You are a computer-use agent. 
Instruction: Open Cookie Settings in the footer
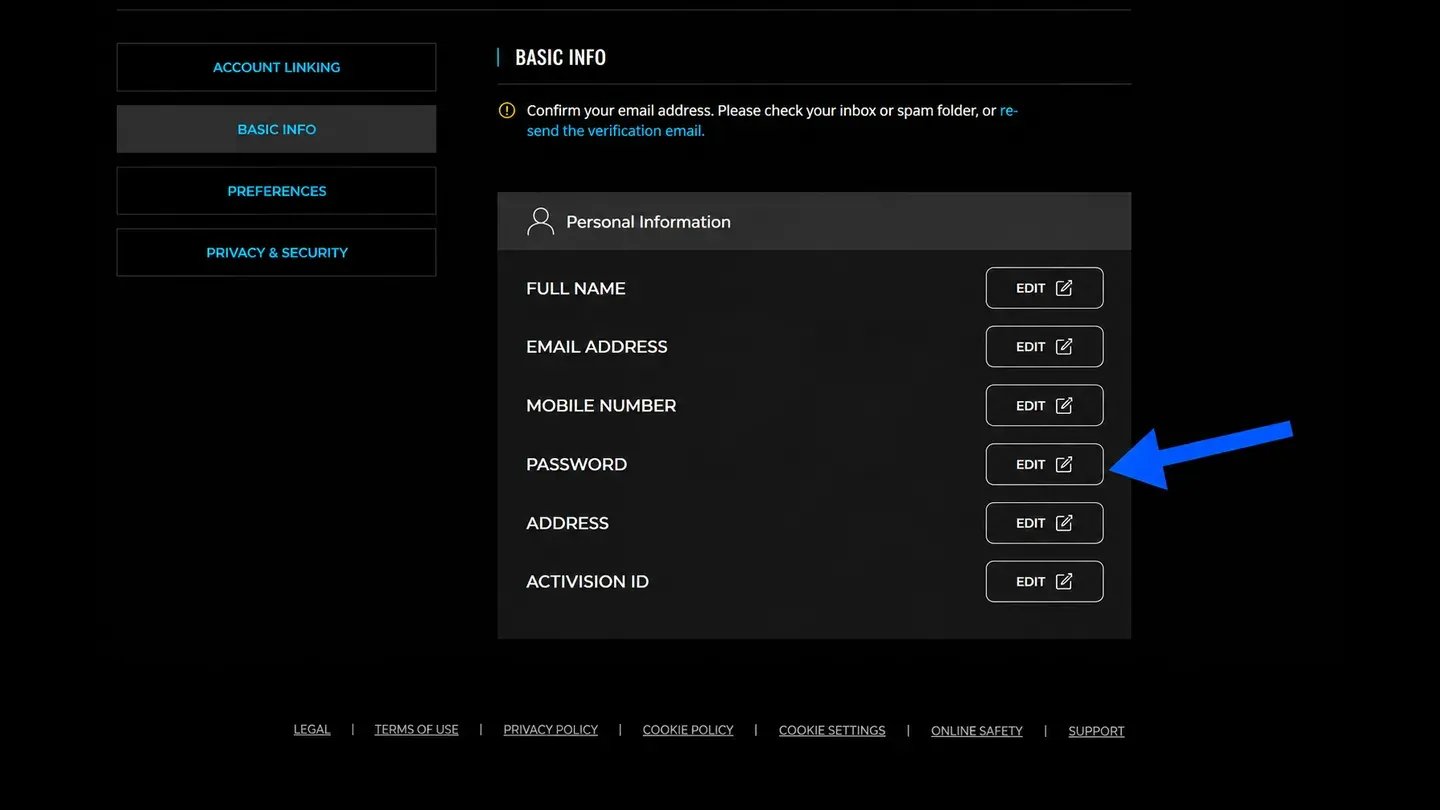pyautogui.click(x=832, y=731)
